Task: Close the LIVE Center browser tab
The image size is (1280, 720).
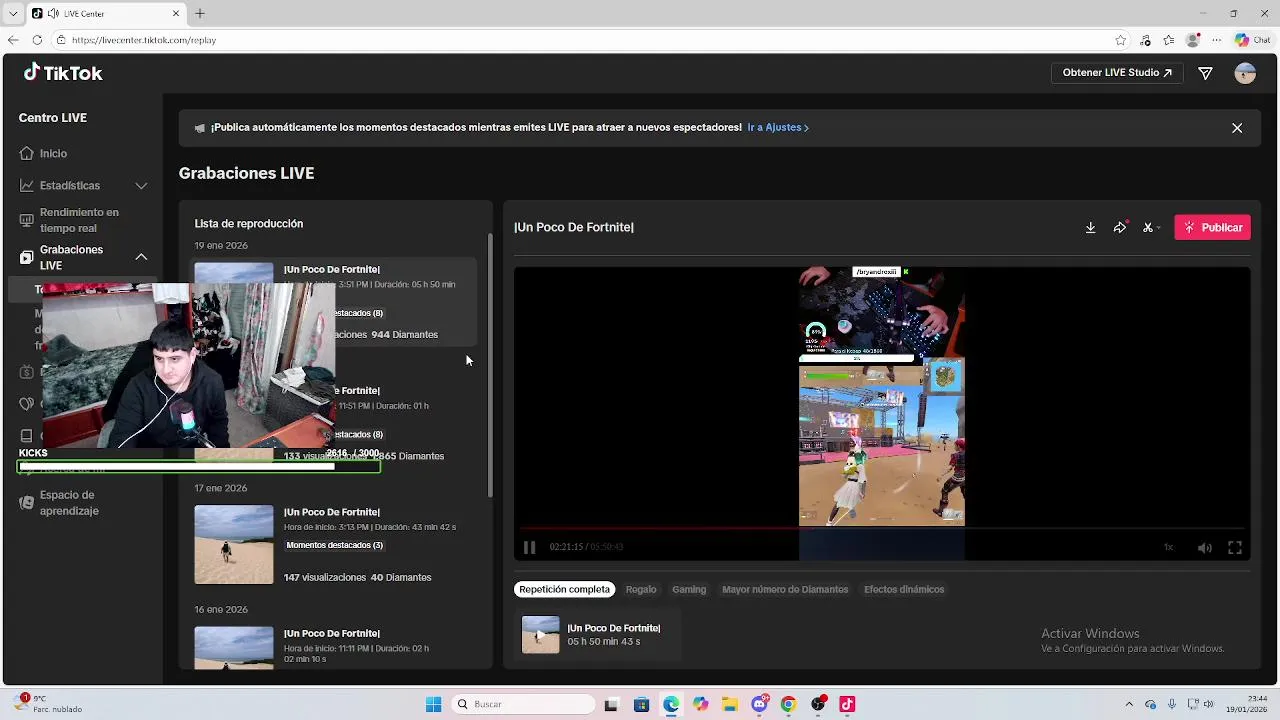Action: click(x=176, y=13)
